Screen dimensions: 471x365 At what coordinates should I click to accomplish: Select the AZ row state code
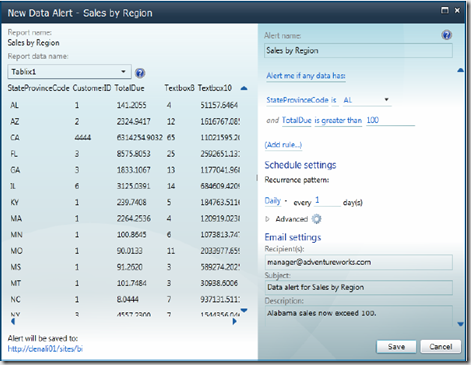pyautogui.click(x=15, y=121)
